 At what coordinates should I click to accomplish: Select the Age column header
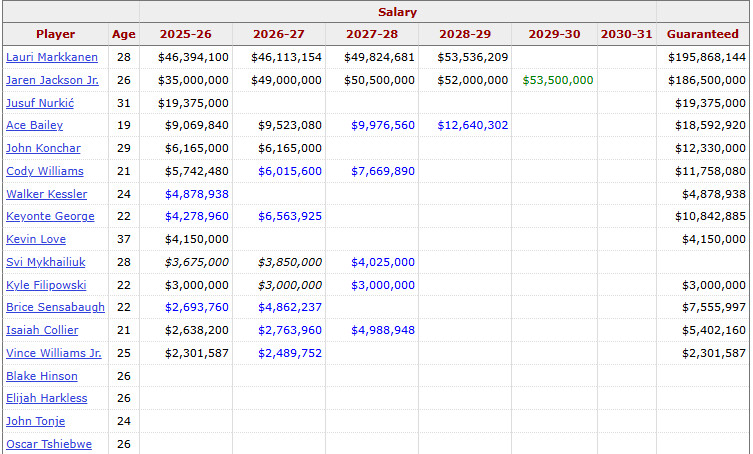pos(124,34)
